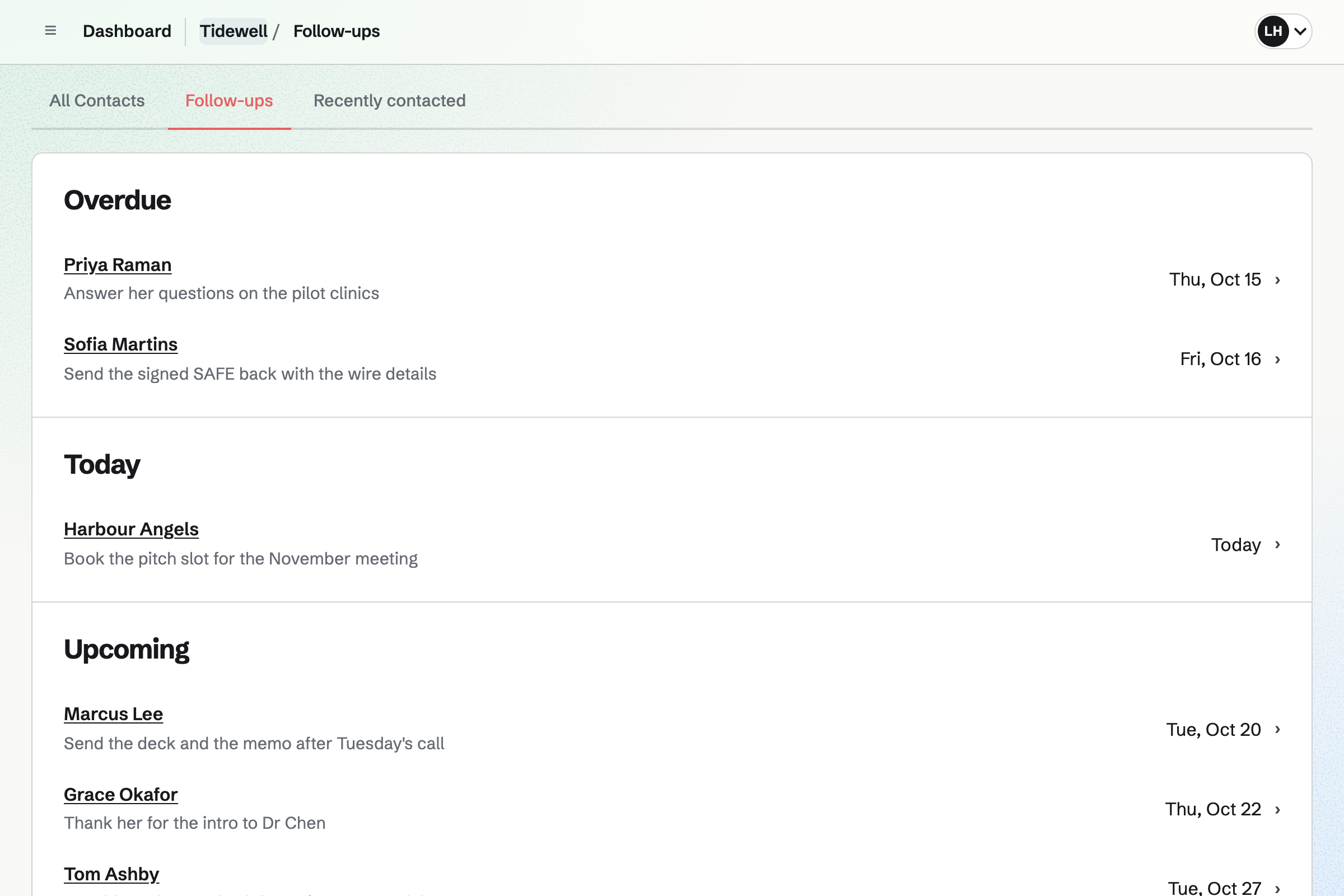The height and width of the screenshot is (896, 1344).
Task: Open Grace Okafor's contact
Action: pos(121,794)
